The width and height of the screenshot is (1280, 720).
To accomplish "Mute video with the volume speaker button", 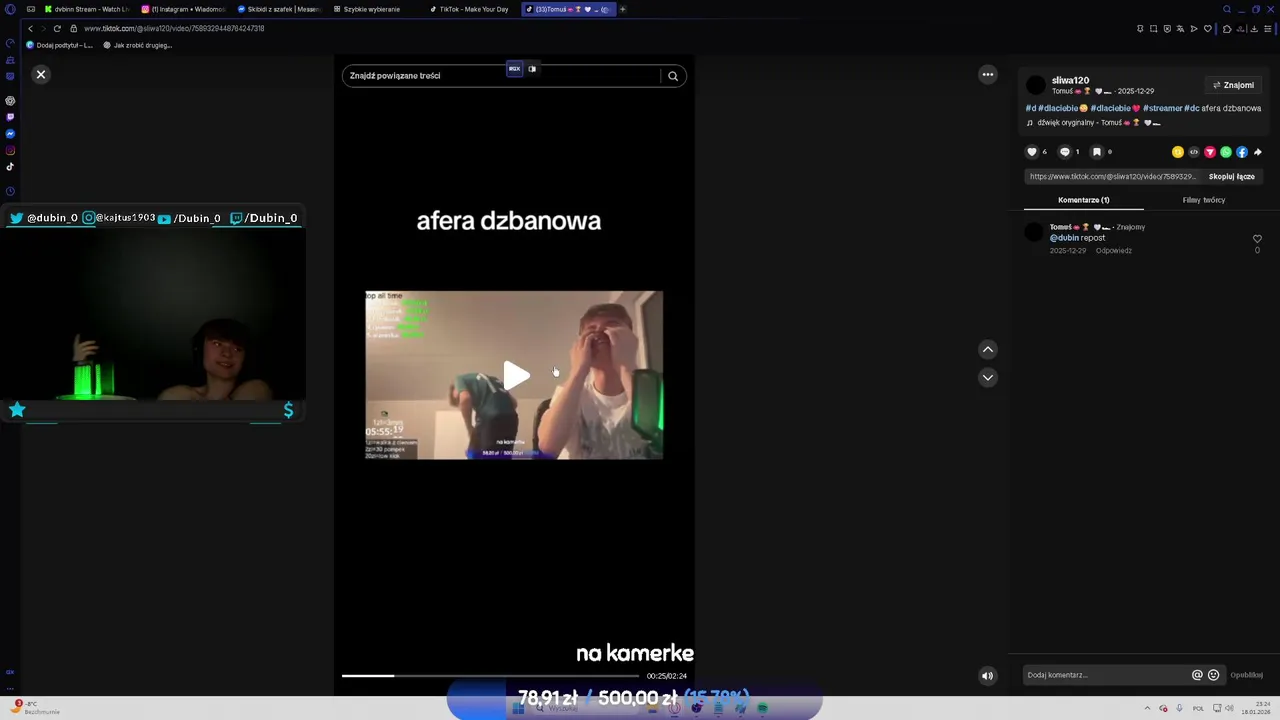I will pos(987,676).
